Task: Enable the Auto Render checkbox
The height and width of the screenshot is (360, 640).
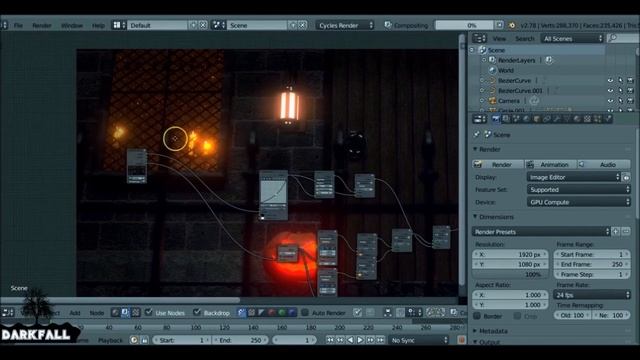Action: [x=305, y=313]
